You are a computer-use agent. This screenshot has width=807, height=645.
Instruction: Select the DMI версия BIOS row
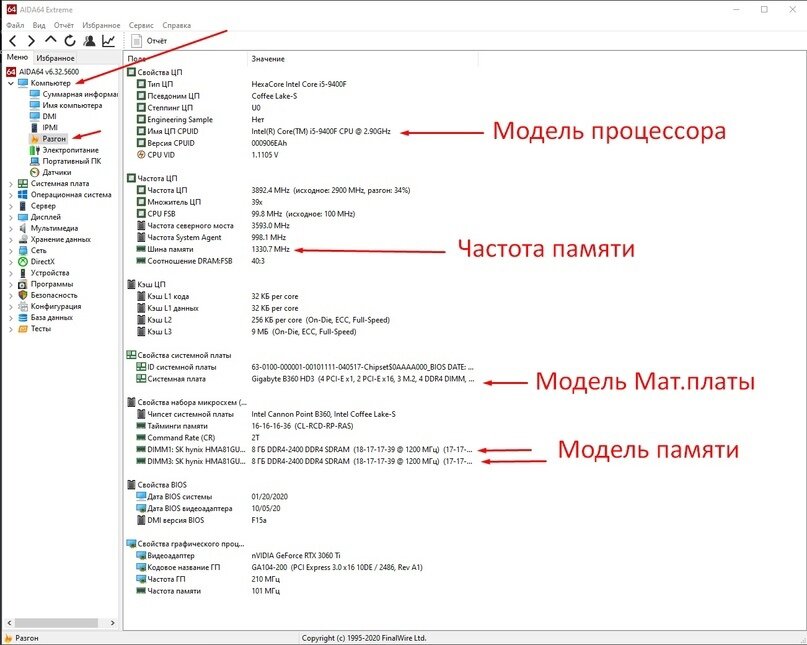(x=299, y=520)
